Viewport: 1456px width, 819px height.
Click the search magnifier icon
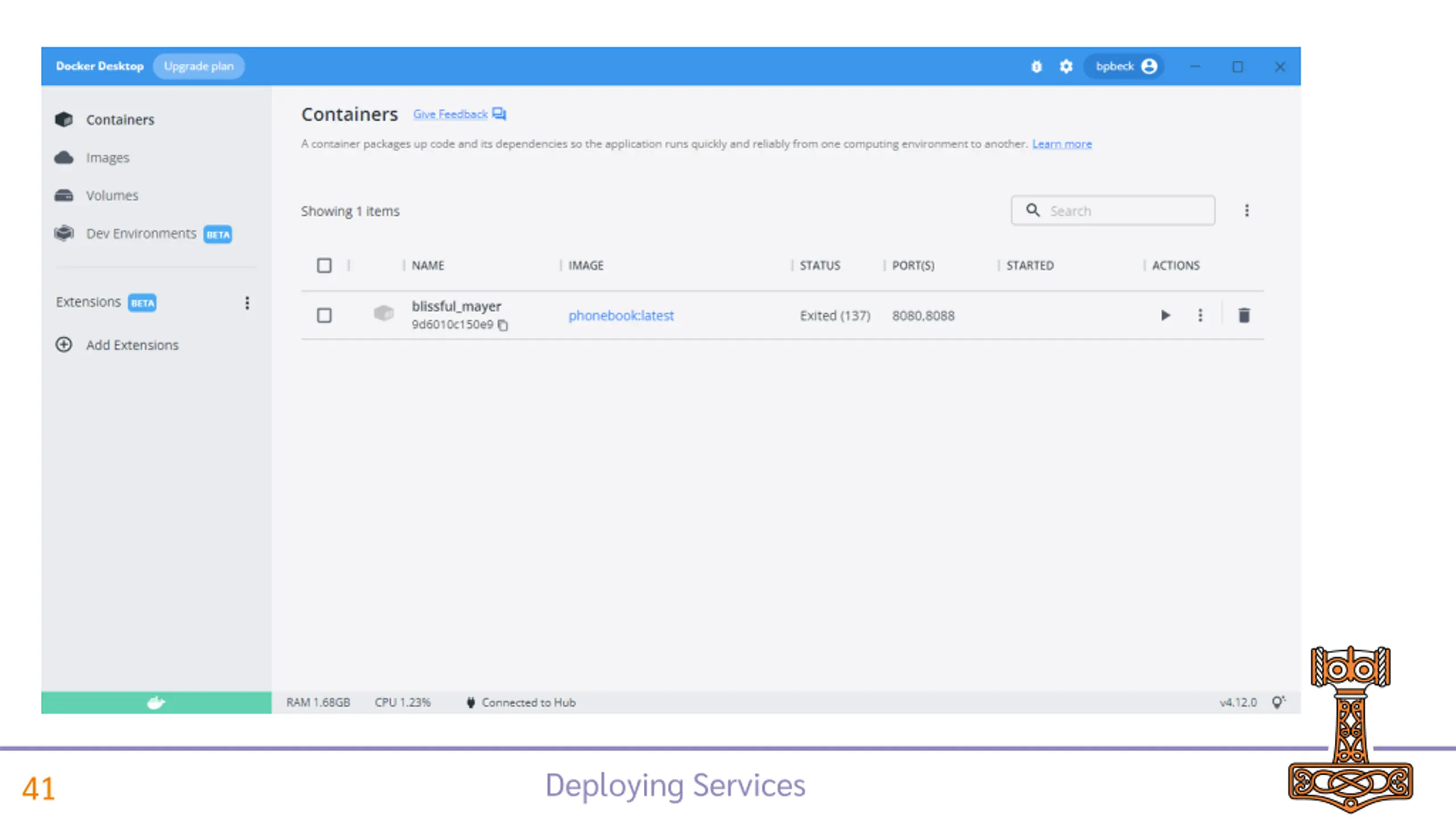pyautogui.click(x=1033, y=210)
